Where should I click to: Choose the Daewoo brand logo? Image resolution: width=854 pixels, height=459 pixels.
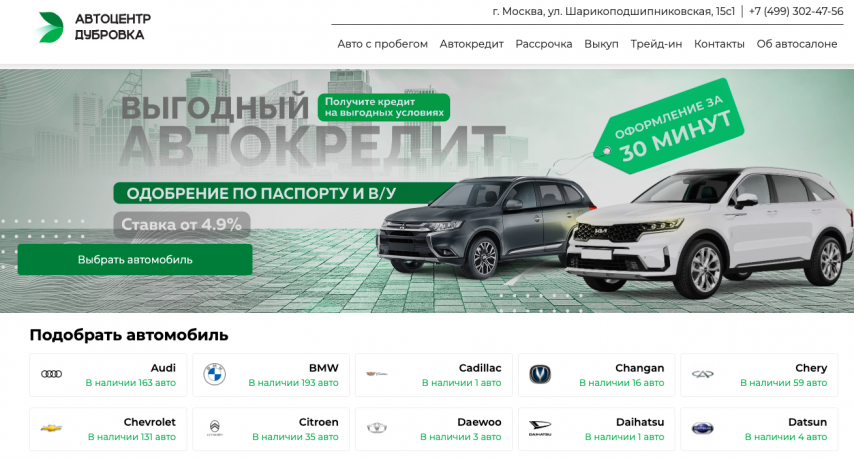pos(377,428)
